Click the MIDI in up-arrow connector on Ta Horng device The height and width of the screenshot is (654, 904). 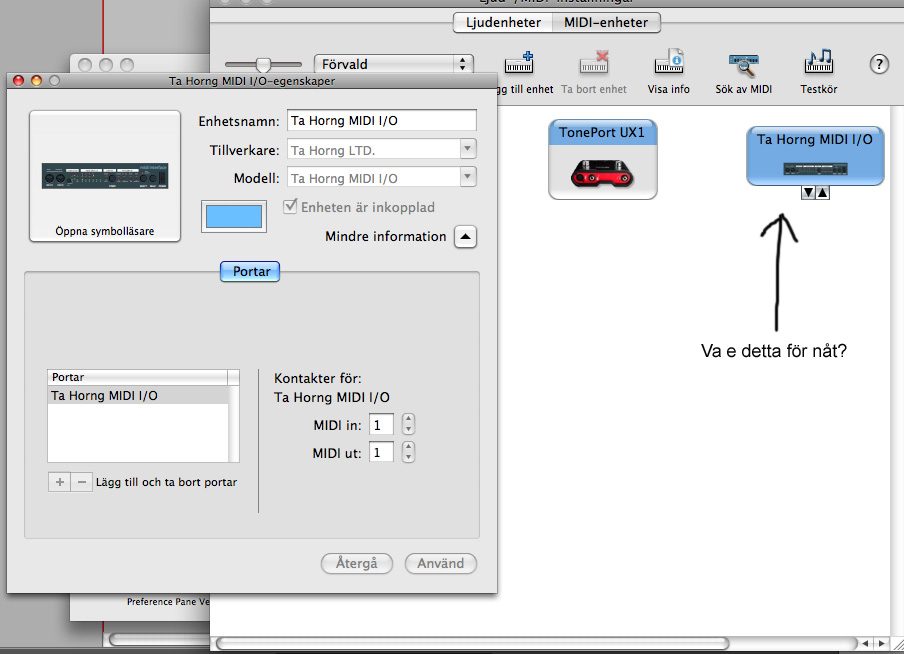tap(823, 193)
